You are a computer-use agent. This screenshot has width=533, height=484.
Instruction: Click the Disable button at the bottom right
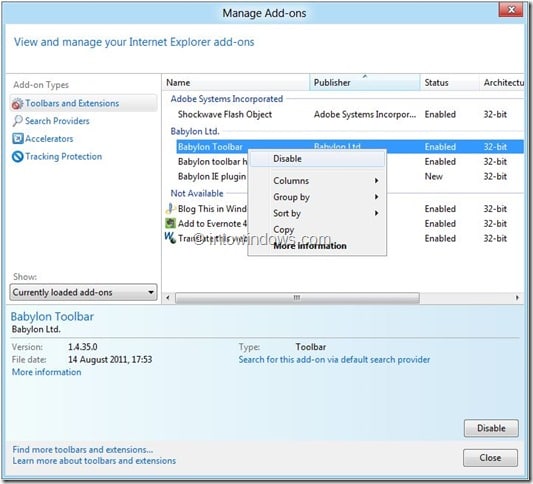pyautogui.click(x=491, y=428)
